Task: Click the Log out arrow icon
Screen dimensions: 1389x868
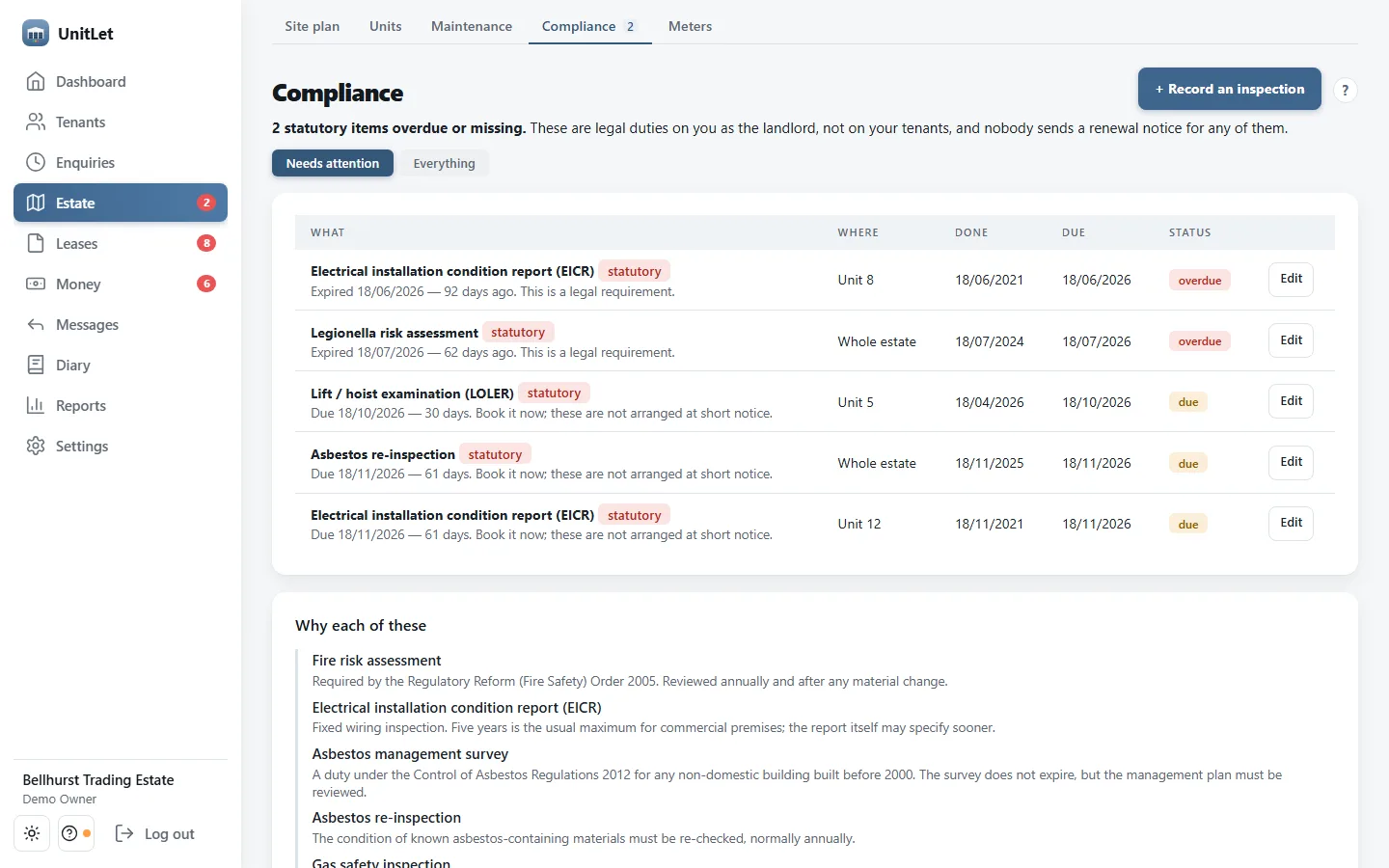Action: [x=124, y=834]
